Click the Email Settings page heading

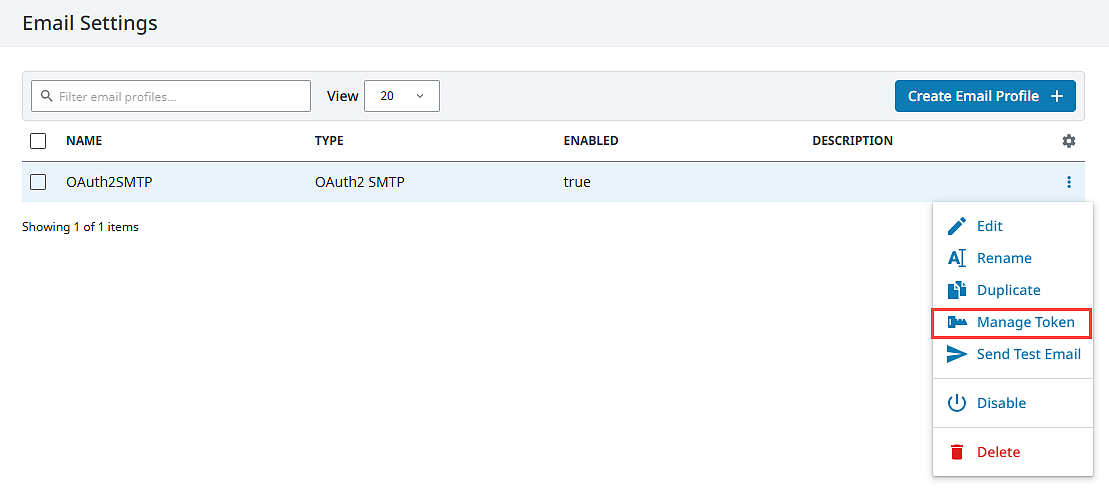(x=90, y=23)
